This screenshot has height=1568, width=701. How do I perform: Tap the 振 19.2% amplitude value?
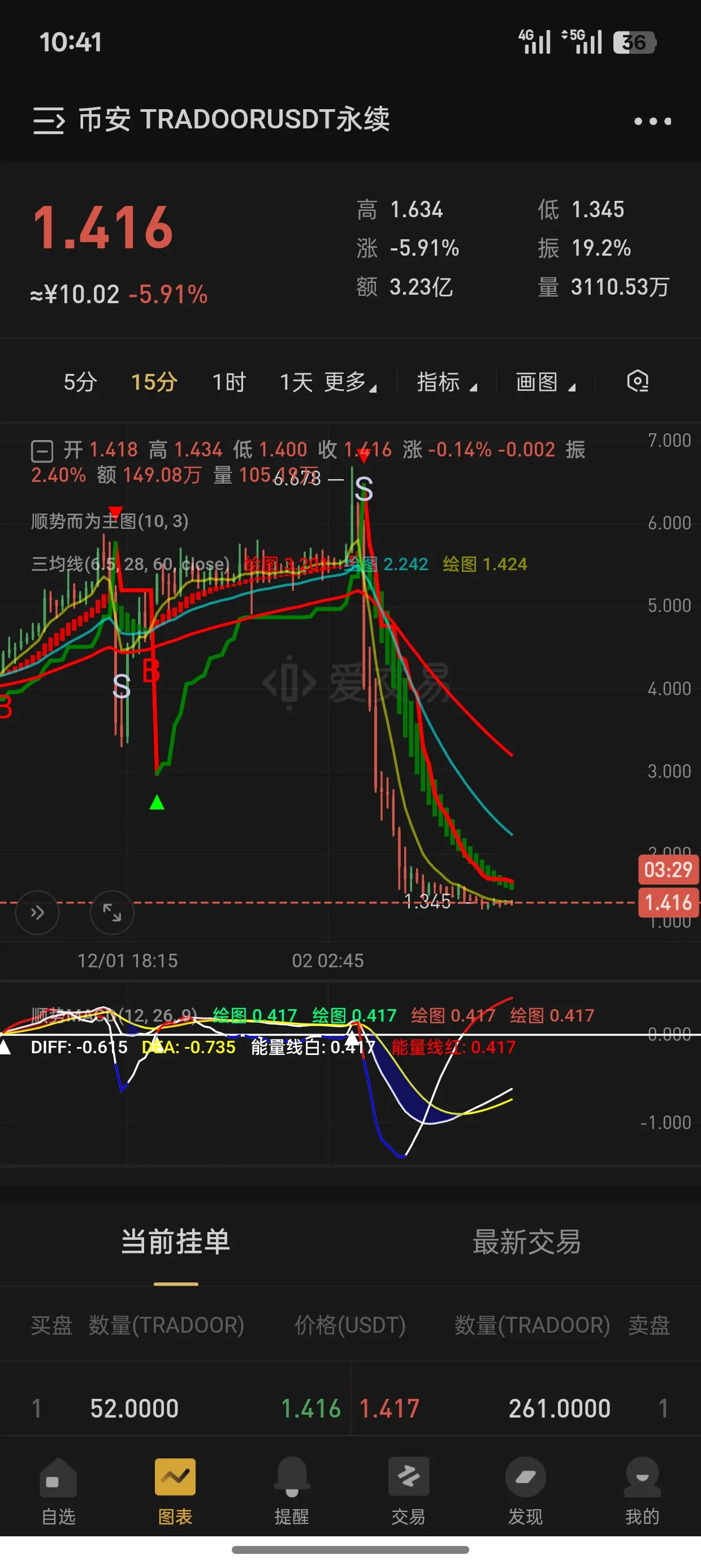(584, 248)
